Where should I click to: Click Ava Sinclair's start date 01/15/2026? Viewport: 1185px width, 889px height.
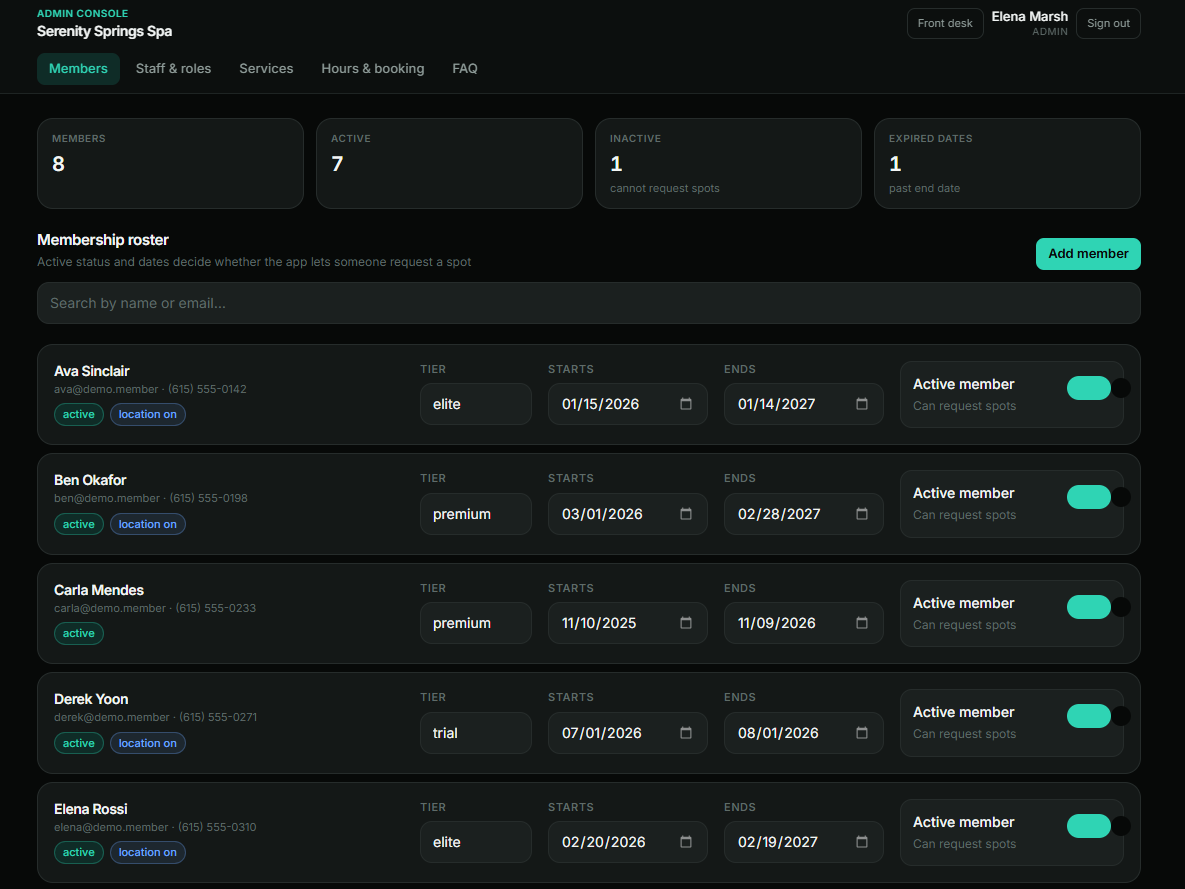(x=600, y=404)
